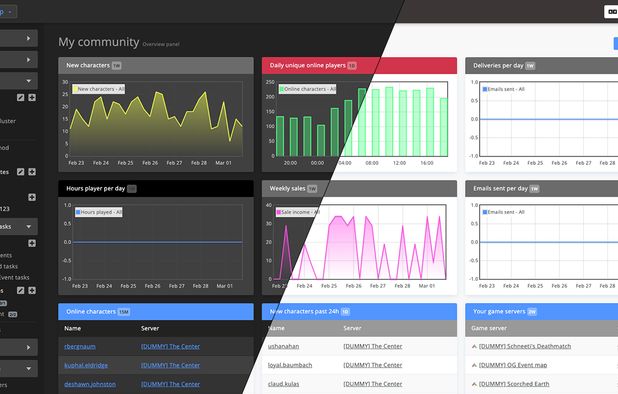Click the edit pencil icon in the 'tes' sidebar row
Image resolution: width=618 pixels, height=394 pixels.
coord(20,172)
